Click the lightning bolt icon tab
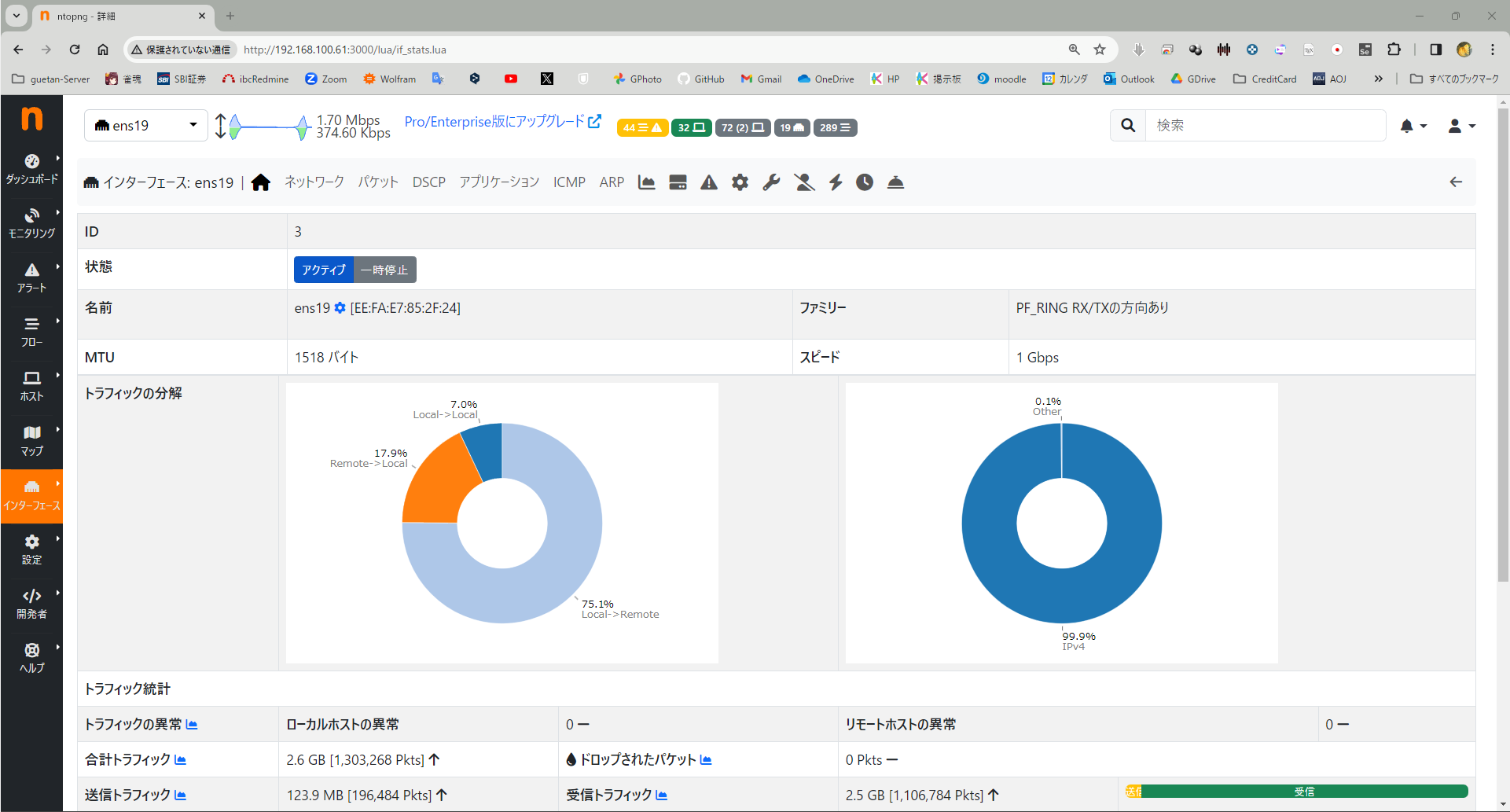The width and height of the screenshot is (1510, 812). (x=835, y=182)
